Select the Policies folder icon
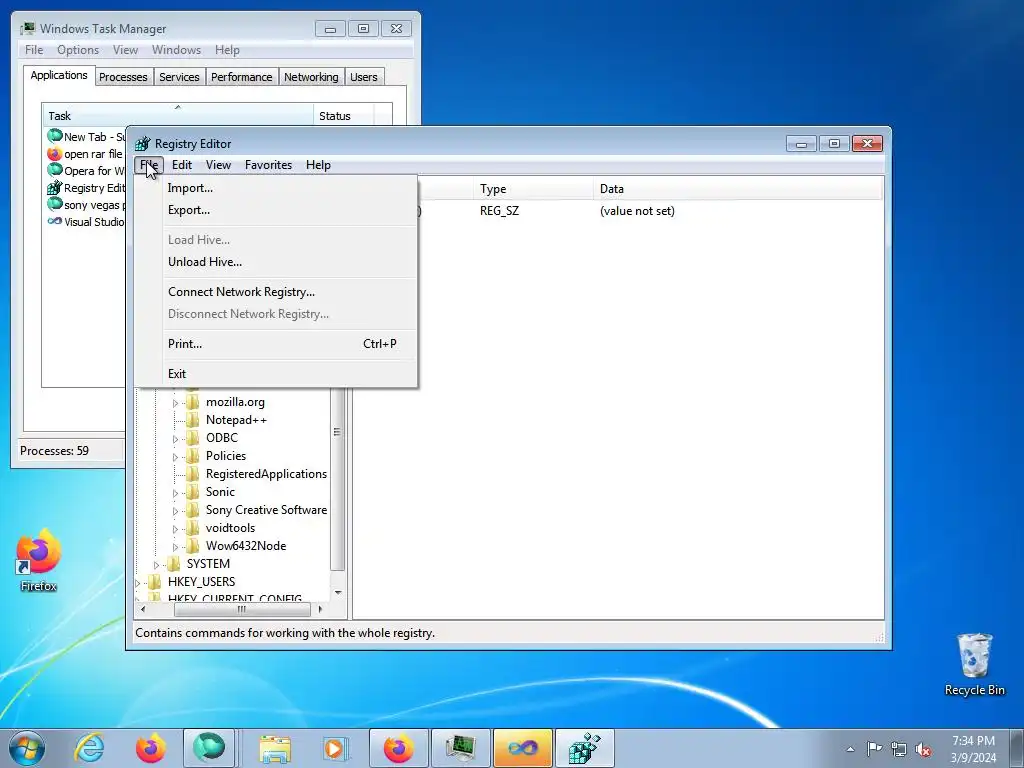 (x=193, y=456)
